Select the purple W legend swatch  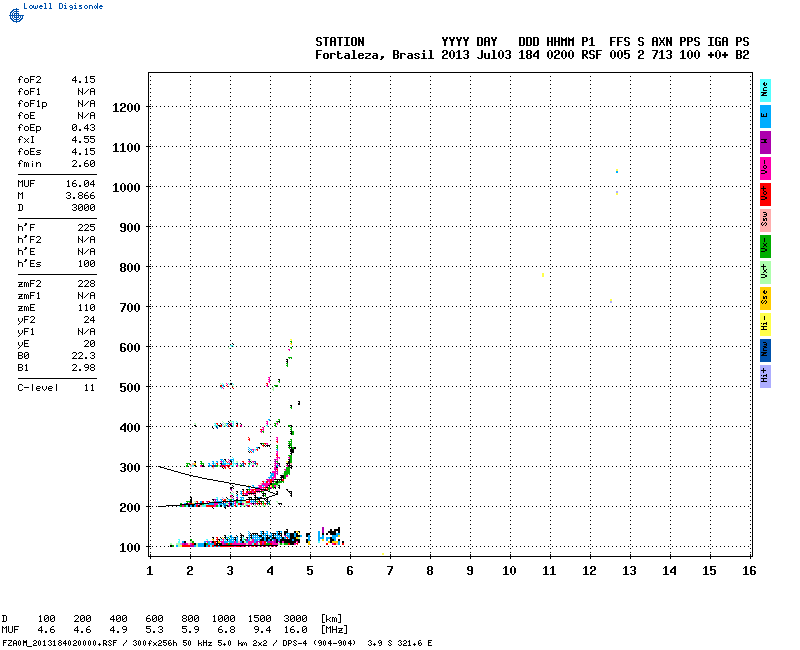765,142
